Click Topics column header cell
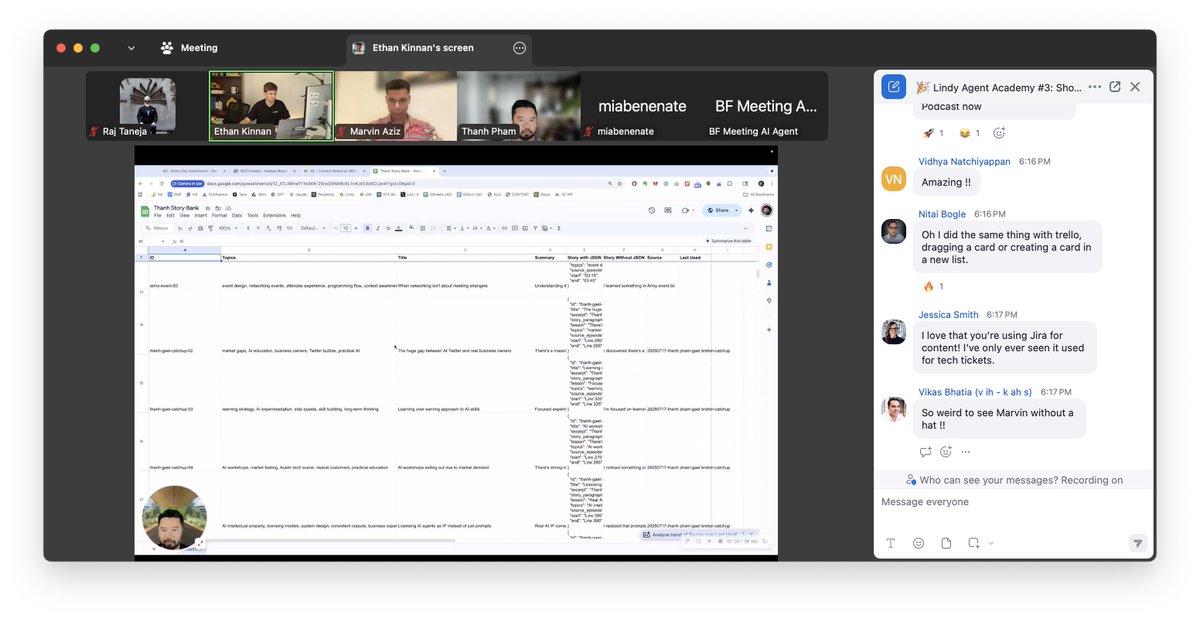This screenshot has width=1200, height=619. click(x=308, y=257)
